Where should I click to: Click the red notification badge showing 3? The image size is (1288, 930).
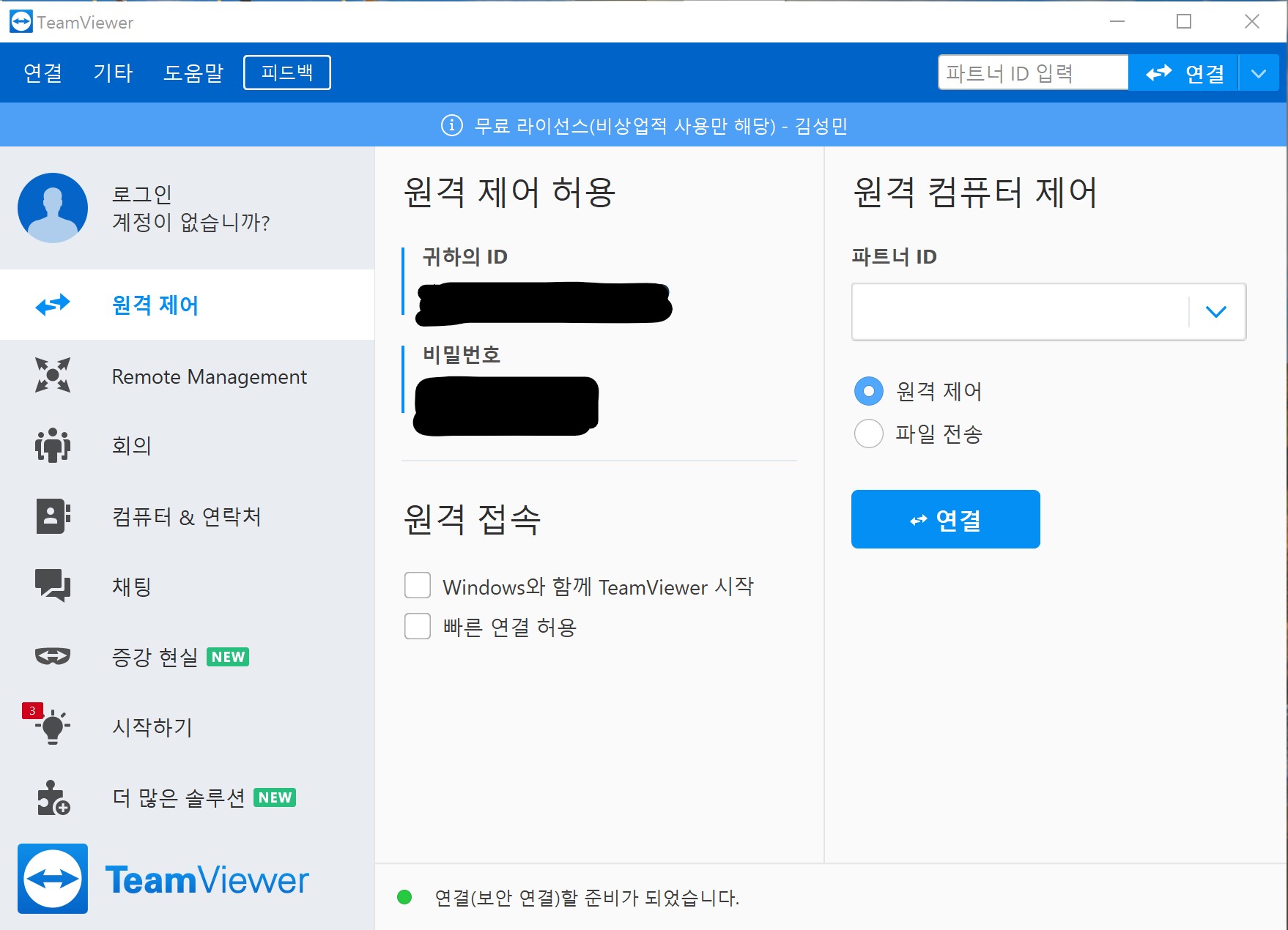click(32, 710)
